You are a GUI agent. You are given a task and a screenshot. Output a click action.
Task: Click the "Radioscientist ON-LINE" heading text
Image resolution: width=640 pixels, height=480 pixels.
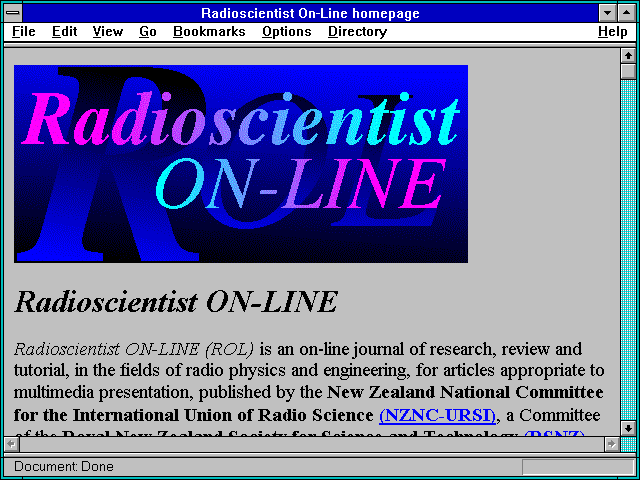click(x=176, y=302)
